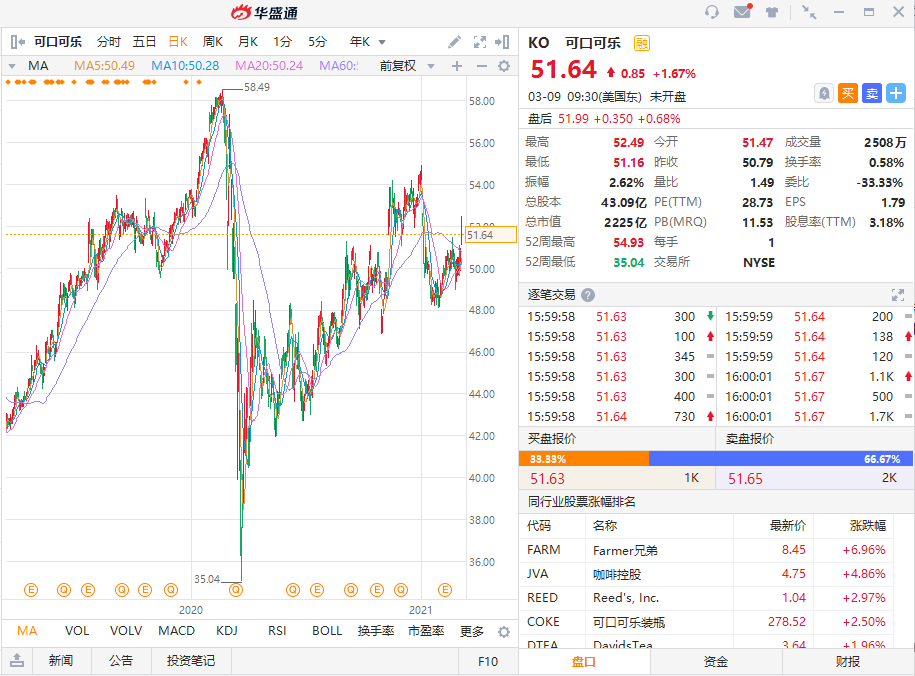Open messages envelope icon

(742, 11)
